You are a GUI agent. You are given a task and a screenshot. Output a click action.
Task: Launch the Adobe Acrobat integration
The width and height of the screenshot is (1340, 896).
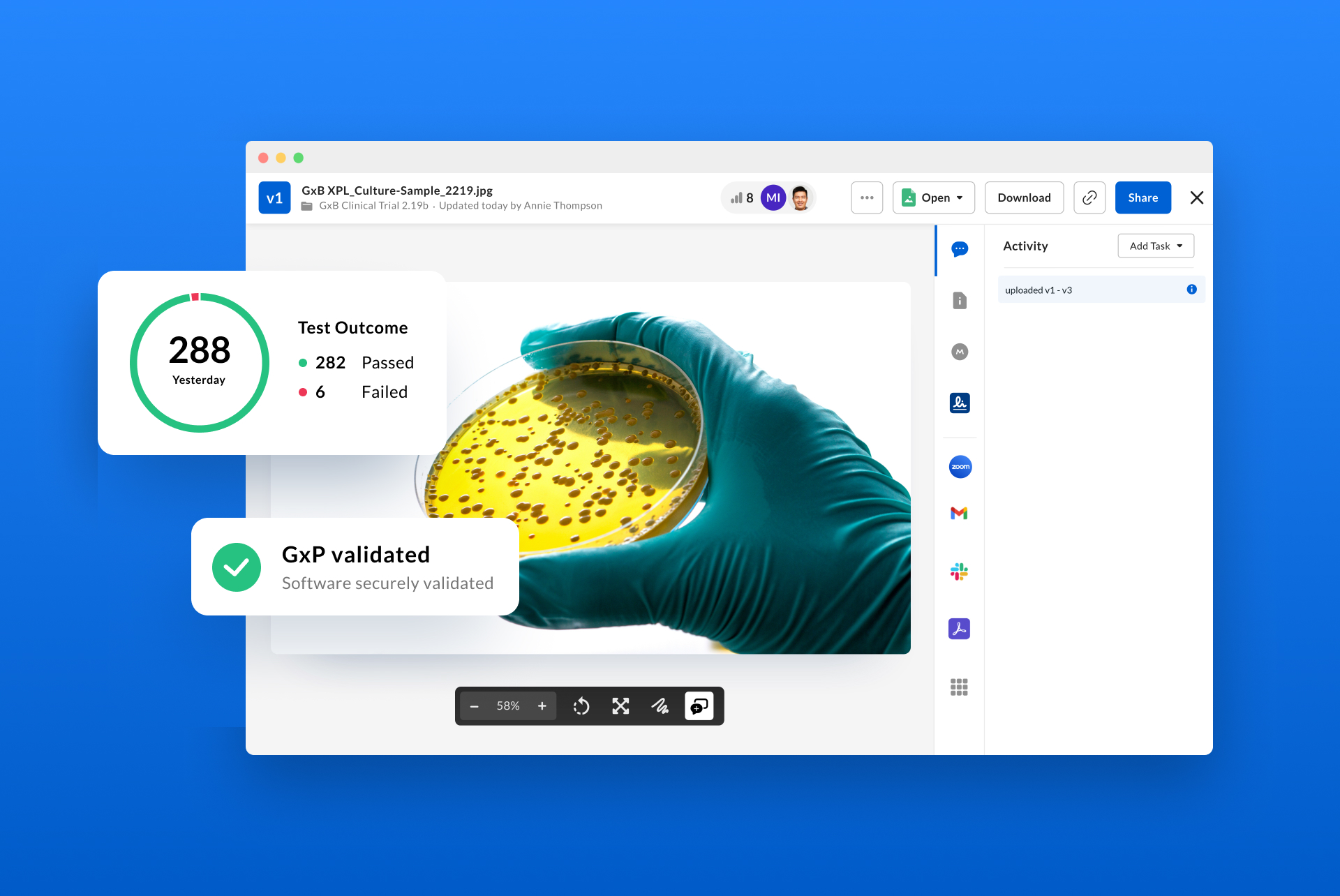pos(959,629)
